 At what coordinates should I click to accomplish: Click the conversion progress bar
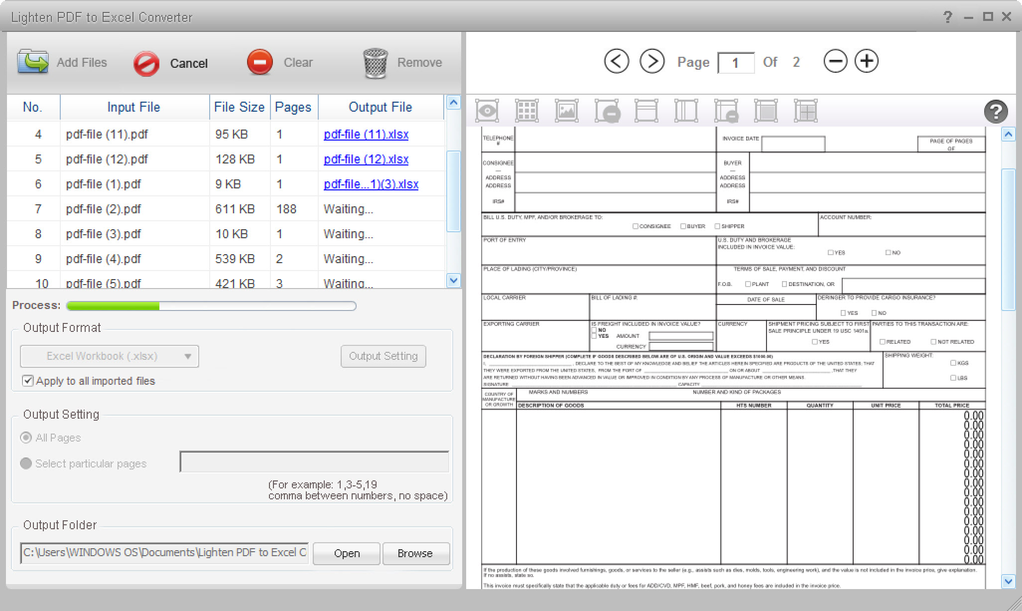click(x=211, y=306)
